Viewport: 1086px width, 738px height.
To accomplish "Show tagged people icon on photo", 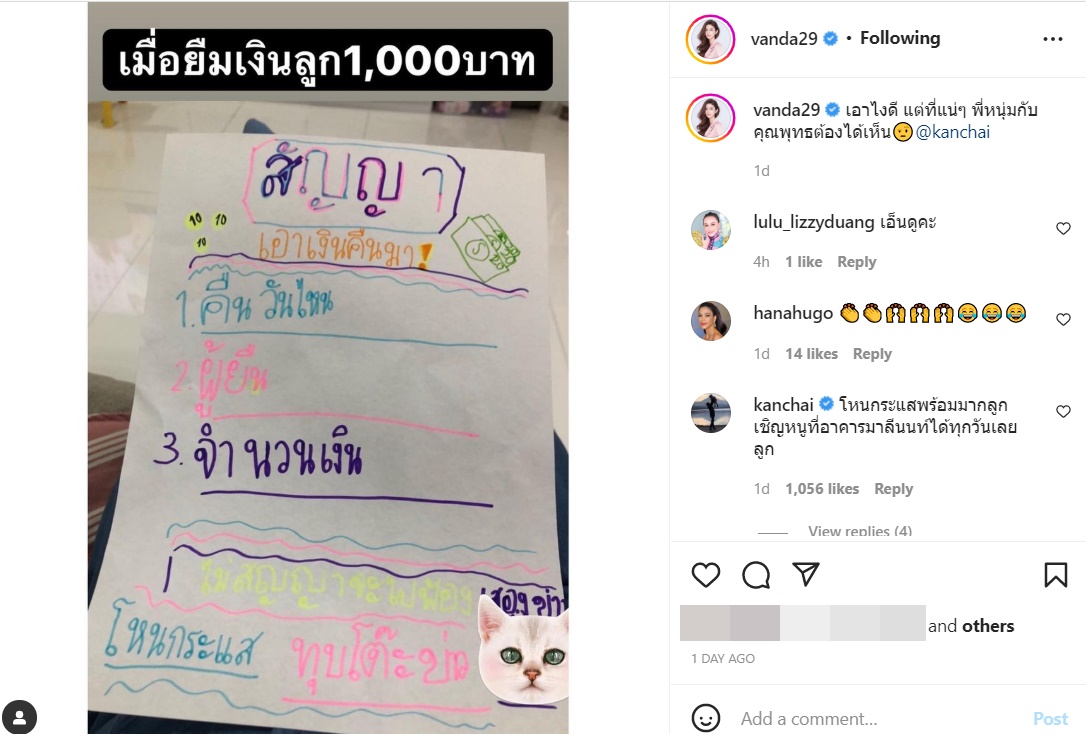I will point(19,717).
